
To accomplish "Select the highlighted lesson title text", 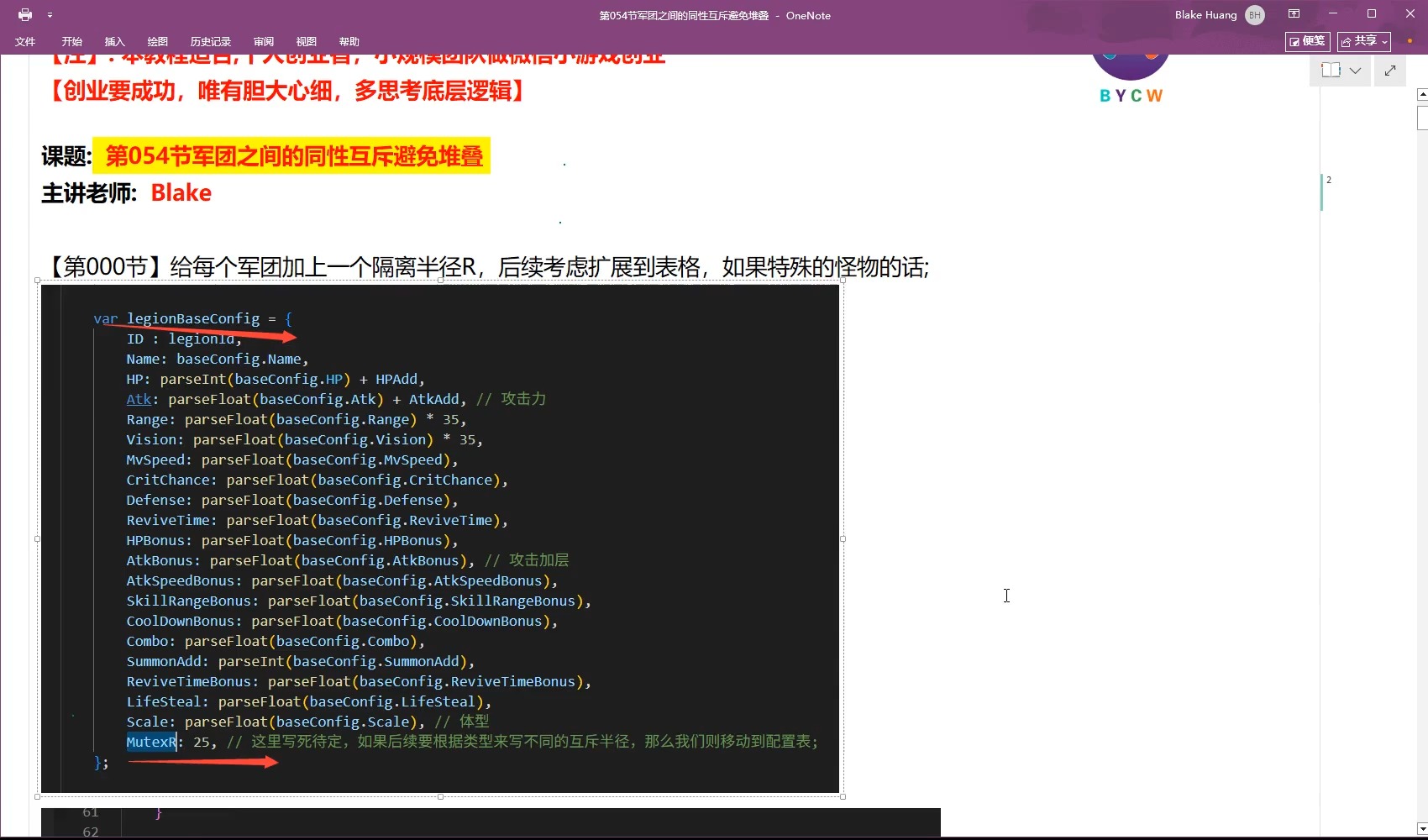I will pos(292,156).
